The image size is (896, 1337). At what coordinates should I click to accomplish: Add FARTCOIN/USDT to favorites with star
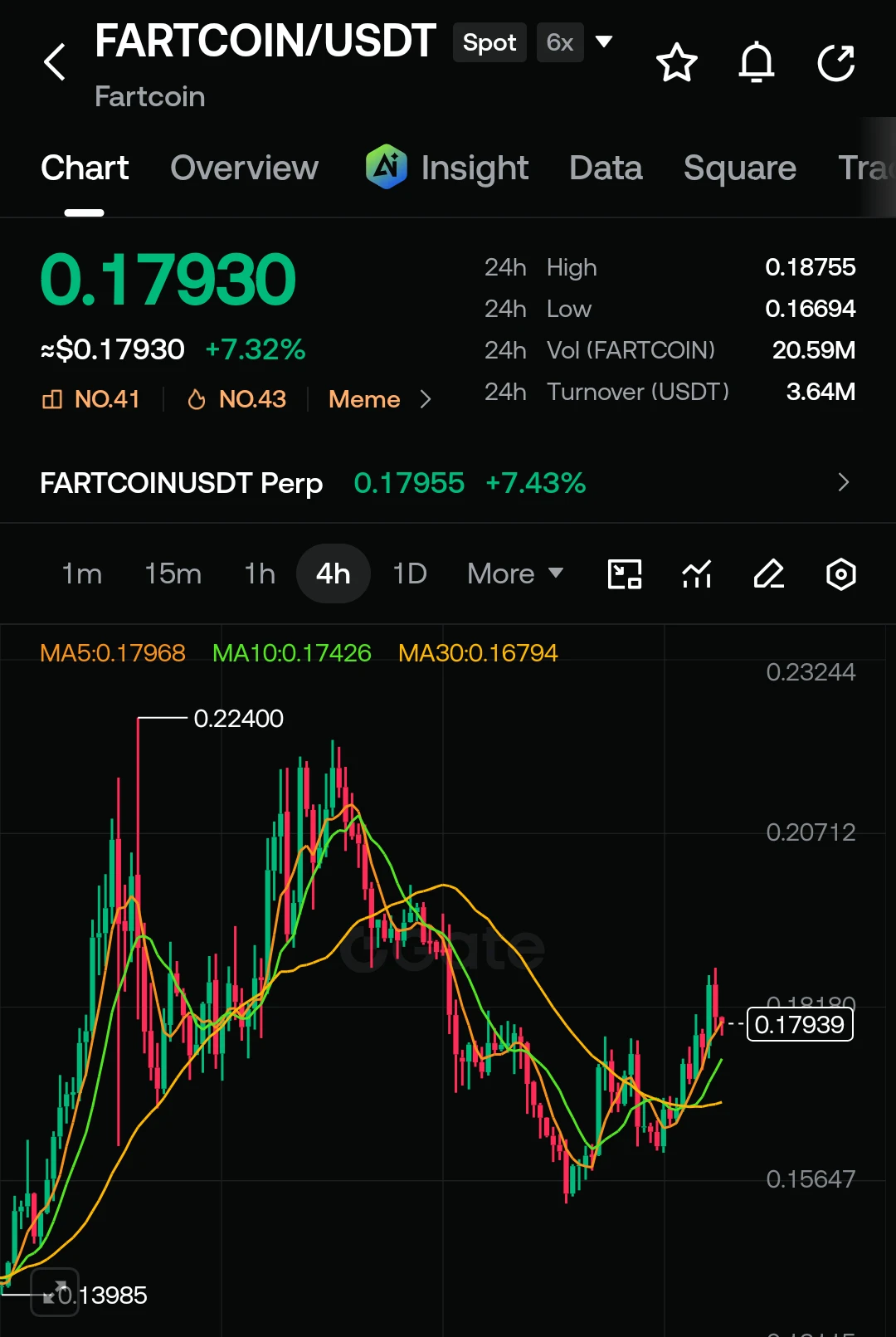(677, 62)
